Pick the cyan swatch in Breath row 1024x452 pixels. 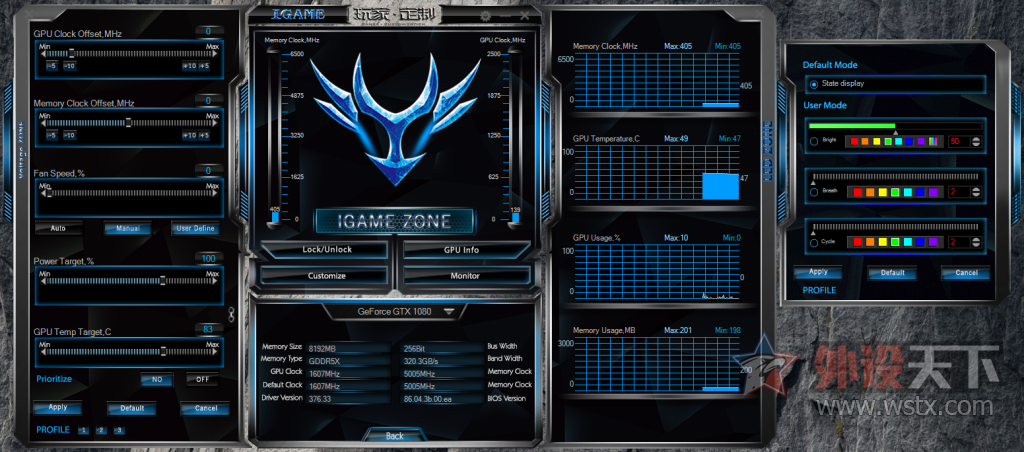pyautogui.click(x=907, y=192)
